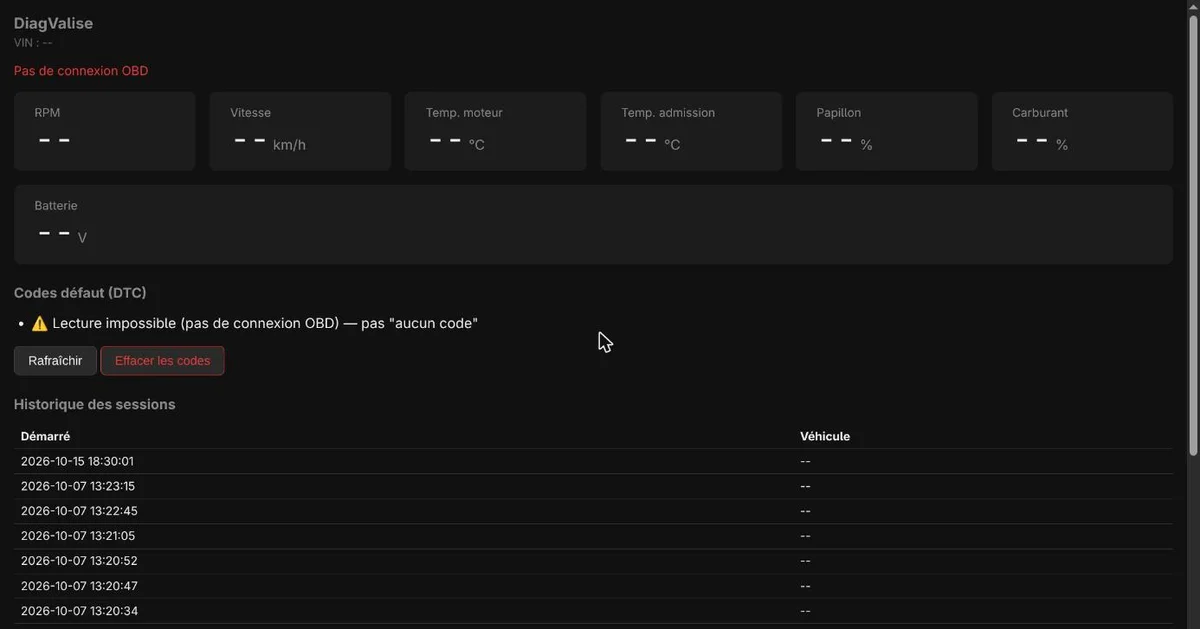Click session 2026-10-07 13:20:47
Image resolution: width=1200 pixels, height=629 pixels.
[593, 586]
